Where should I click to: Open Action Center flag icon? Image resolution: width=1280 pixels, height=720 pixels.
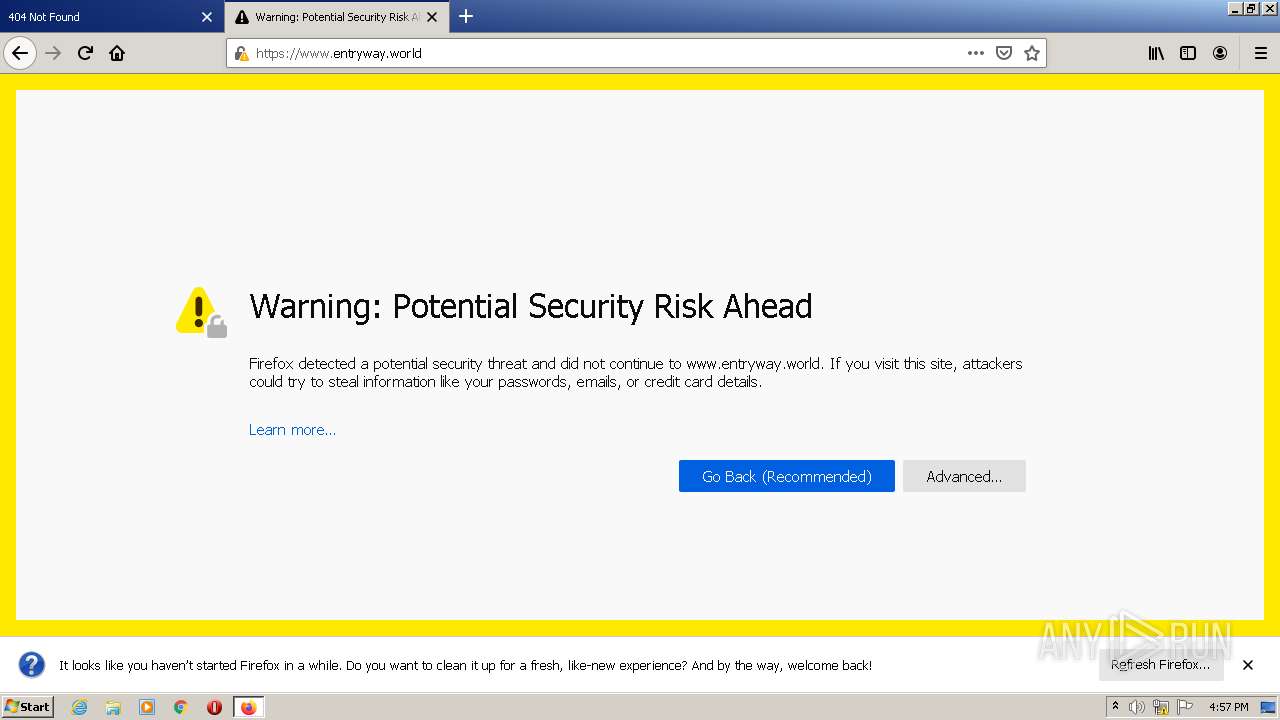pos(1185,707)
